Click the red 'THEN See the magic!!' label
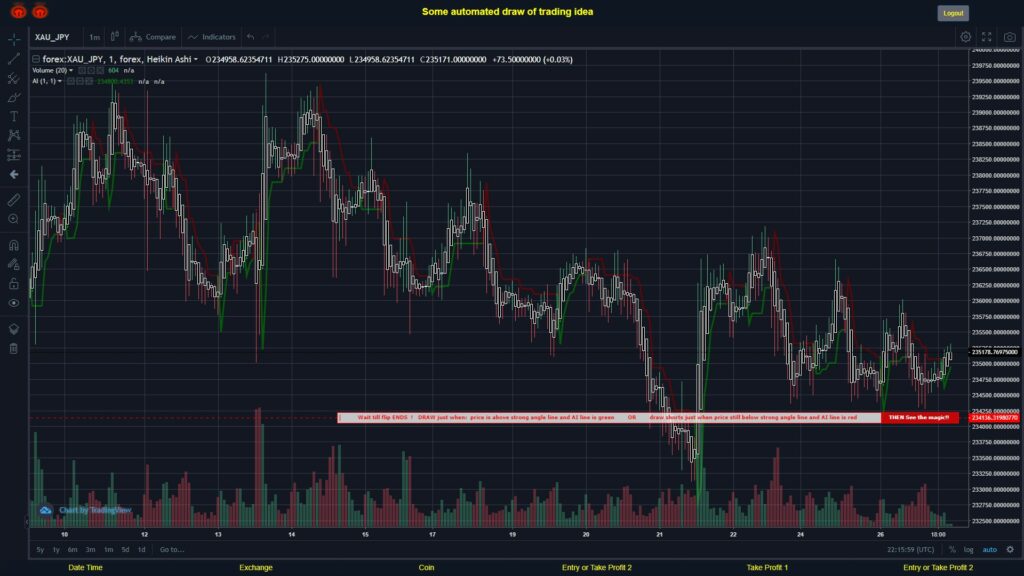The height and width of the screenshot is (576, 1024). [x=920, y=417]
